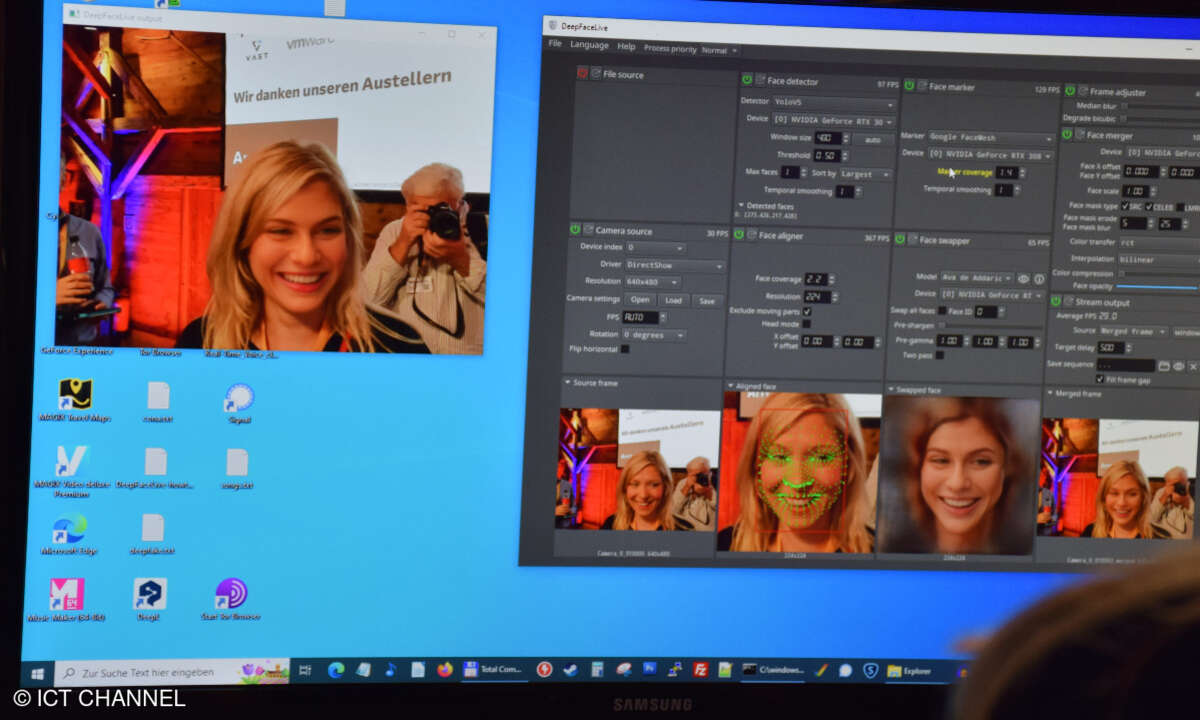Screen dimensions: 1200x720
Task: Click the auto window size button
Action: (873, 139)
